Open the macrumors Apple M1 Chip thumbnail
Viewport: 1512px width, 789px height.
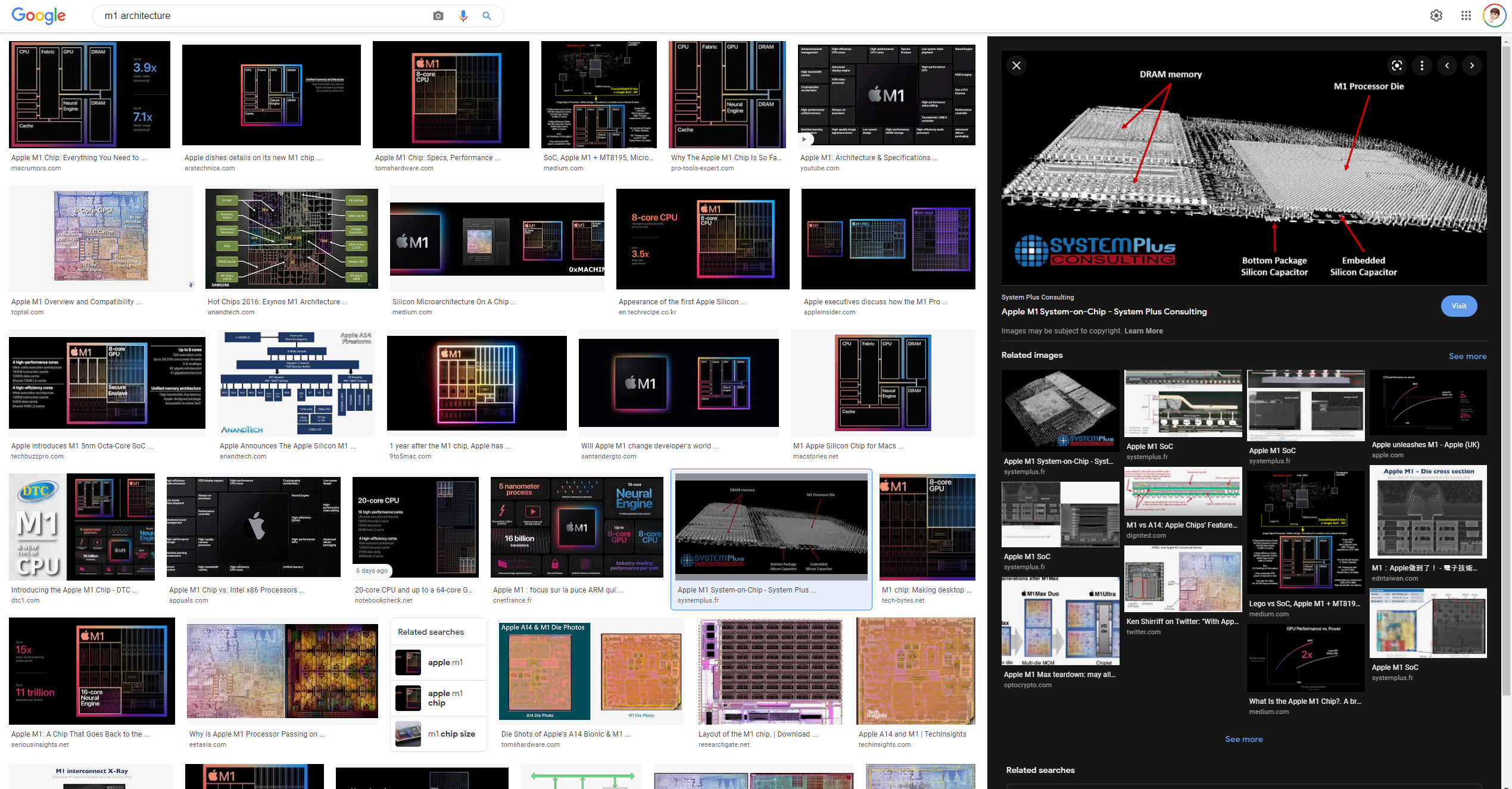[x=89, y=94]
